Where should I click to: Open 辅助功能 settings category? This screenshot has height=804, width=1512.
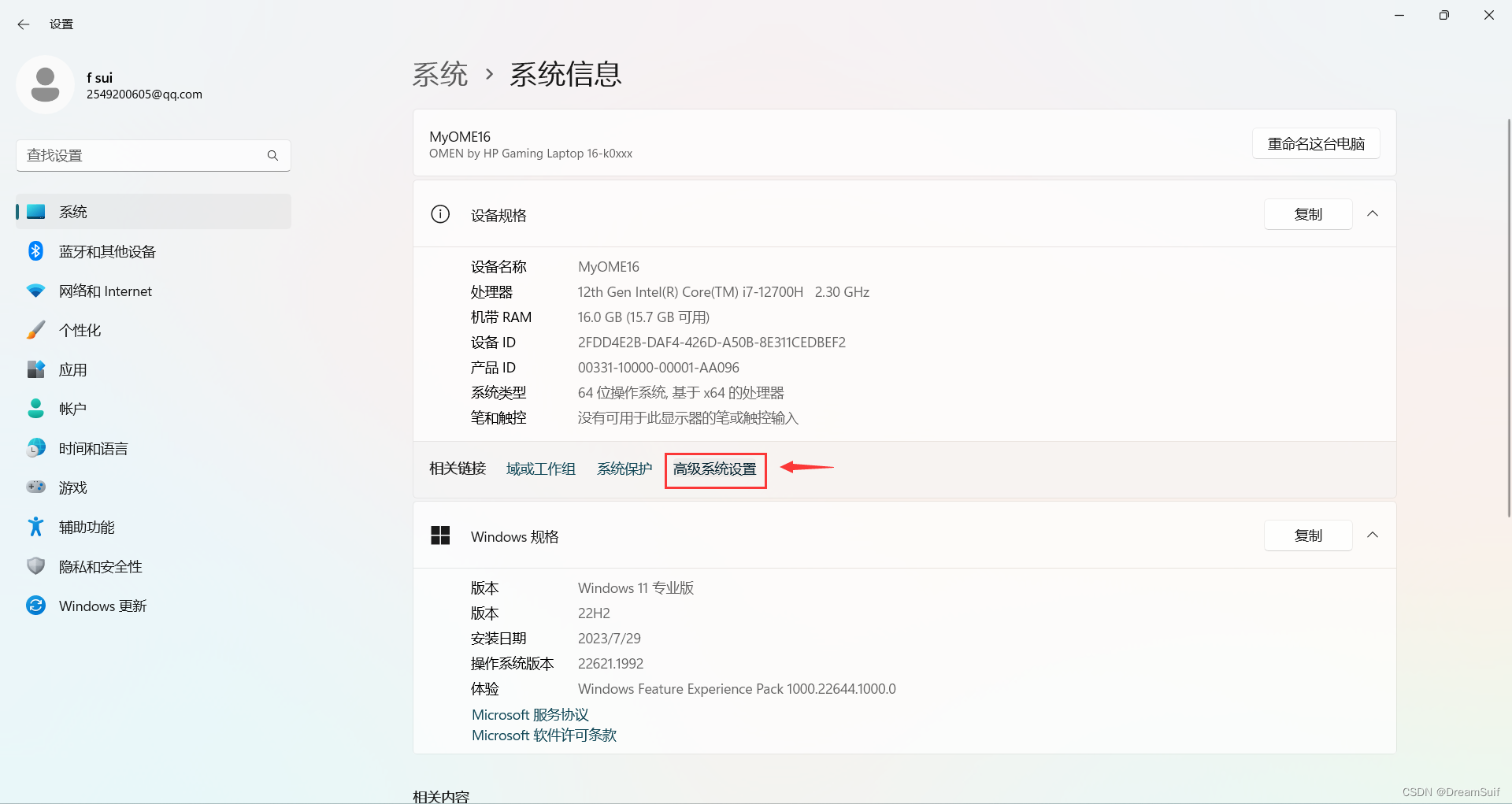[x=154, y=527]
